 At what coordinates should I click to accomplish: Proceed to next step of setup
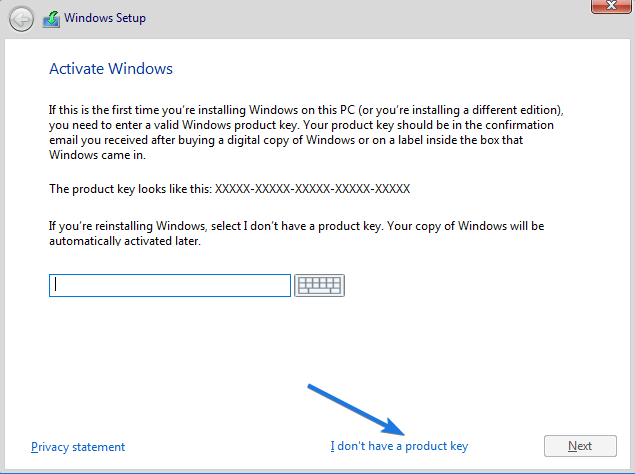click(x=580, y=446)
